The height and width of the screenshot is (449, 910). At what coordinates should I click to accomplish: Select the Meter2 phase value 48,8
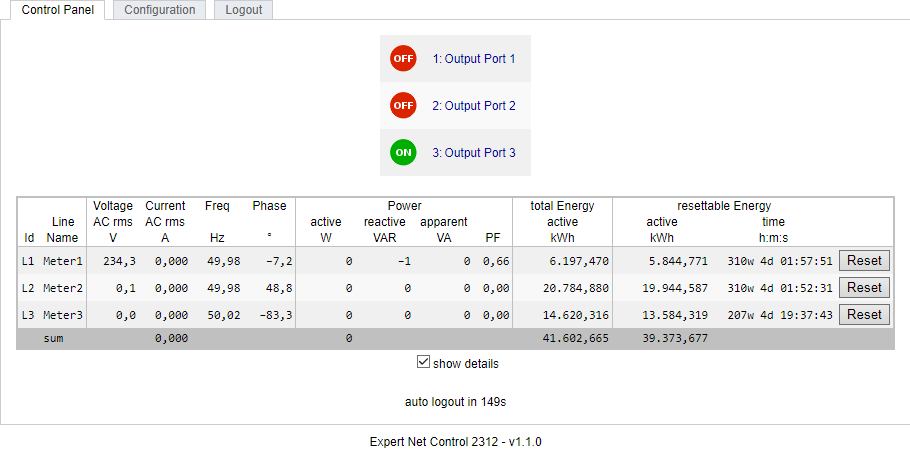[277, 288]
